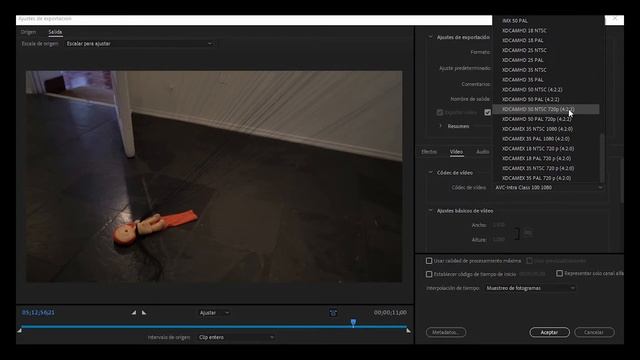Confirm export with Aceptar
The width and height of the screenshot is (640, 360).
(549, 332)
